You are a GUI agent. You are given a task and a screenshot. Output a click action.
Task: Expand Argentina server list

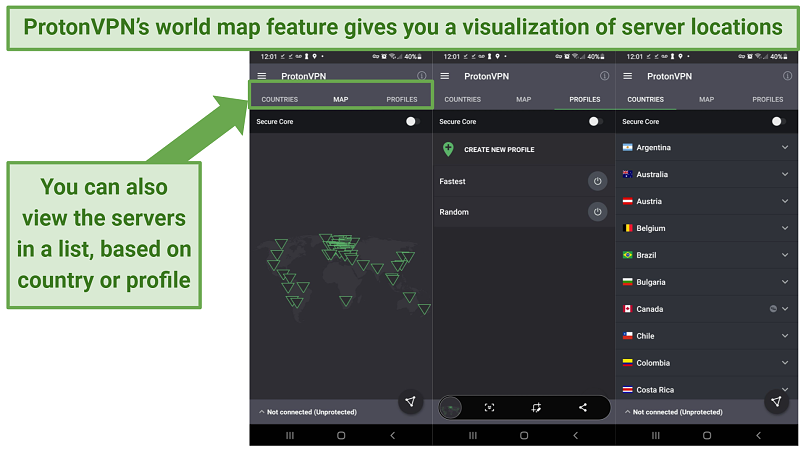pos(785,148)
